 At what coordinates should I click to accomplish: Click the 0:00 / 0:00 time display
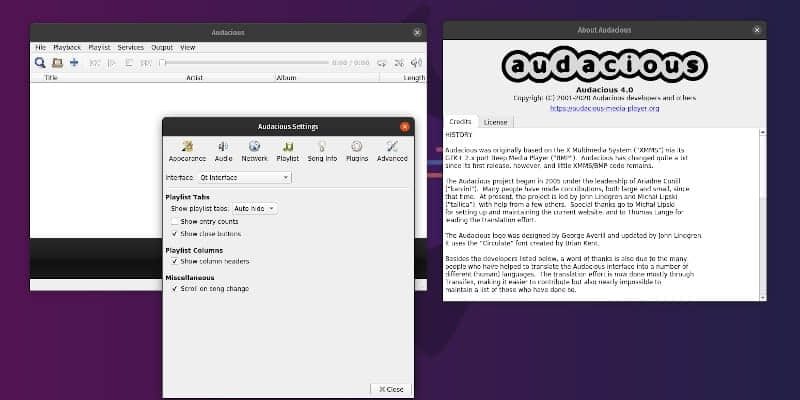tap(351, 63)
